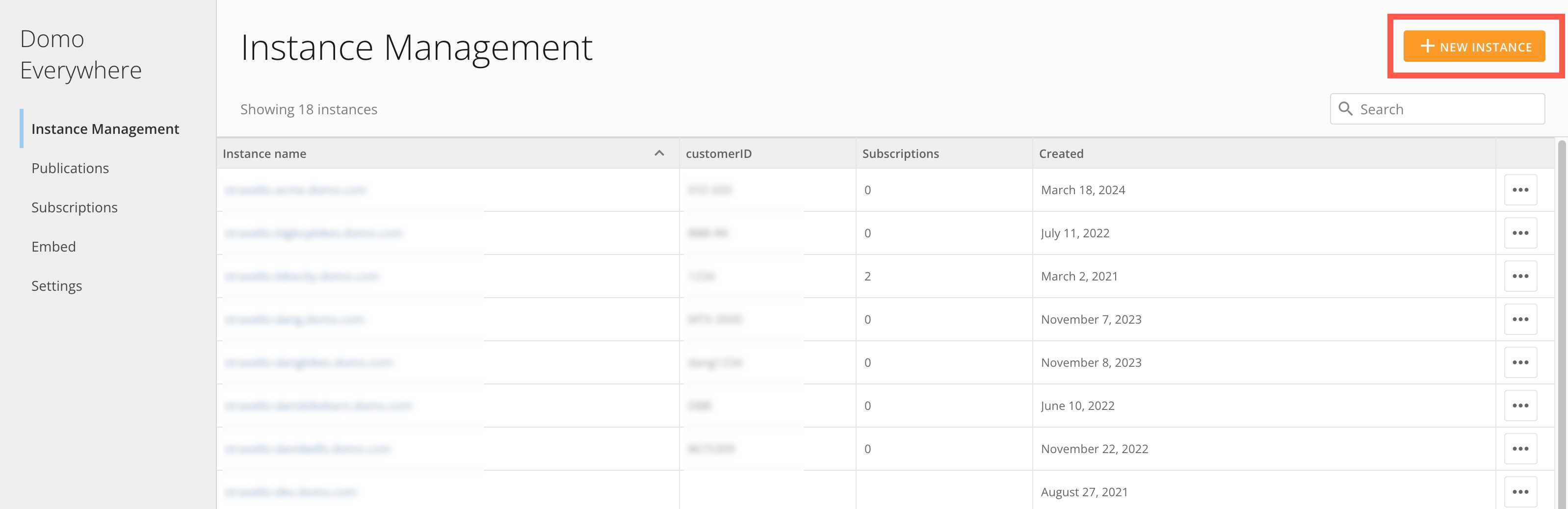
Task: Open more options for November 22, 2022 row
Action: pos(1520,449)
